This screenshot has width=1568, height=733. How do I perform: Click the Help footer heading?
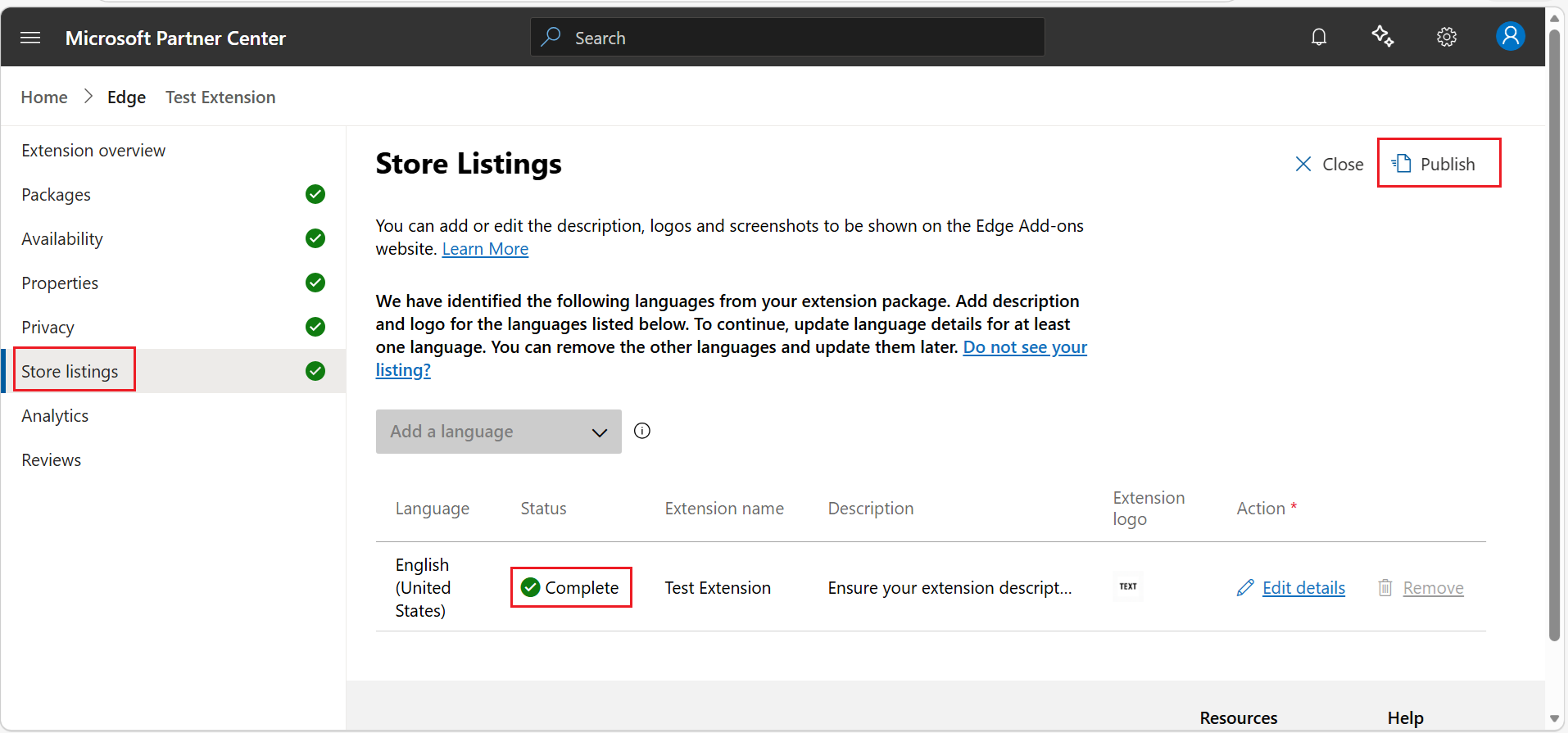[x=1406, y=718]
